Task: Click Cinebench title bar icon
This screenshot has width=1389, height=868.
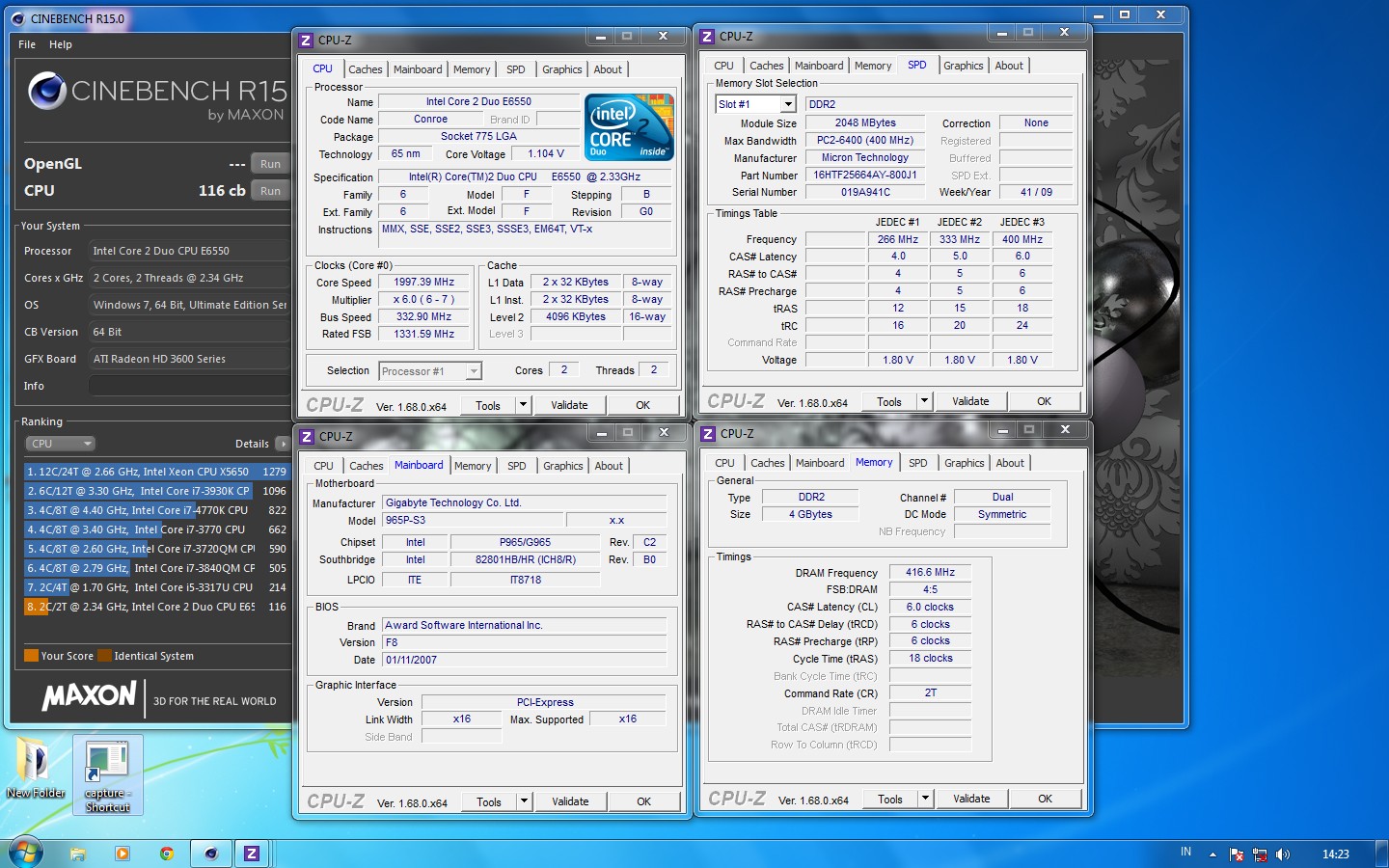Action: [17, 18]
